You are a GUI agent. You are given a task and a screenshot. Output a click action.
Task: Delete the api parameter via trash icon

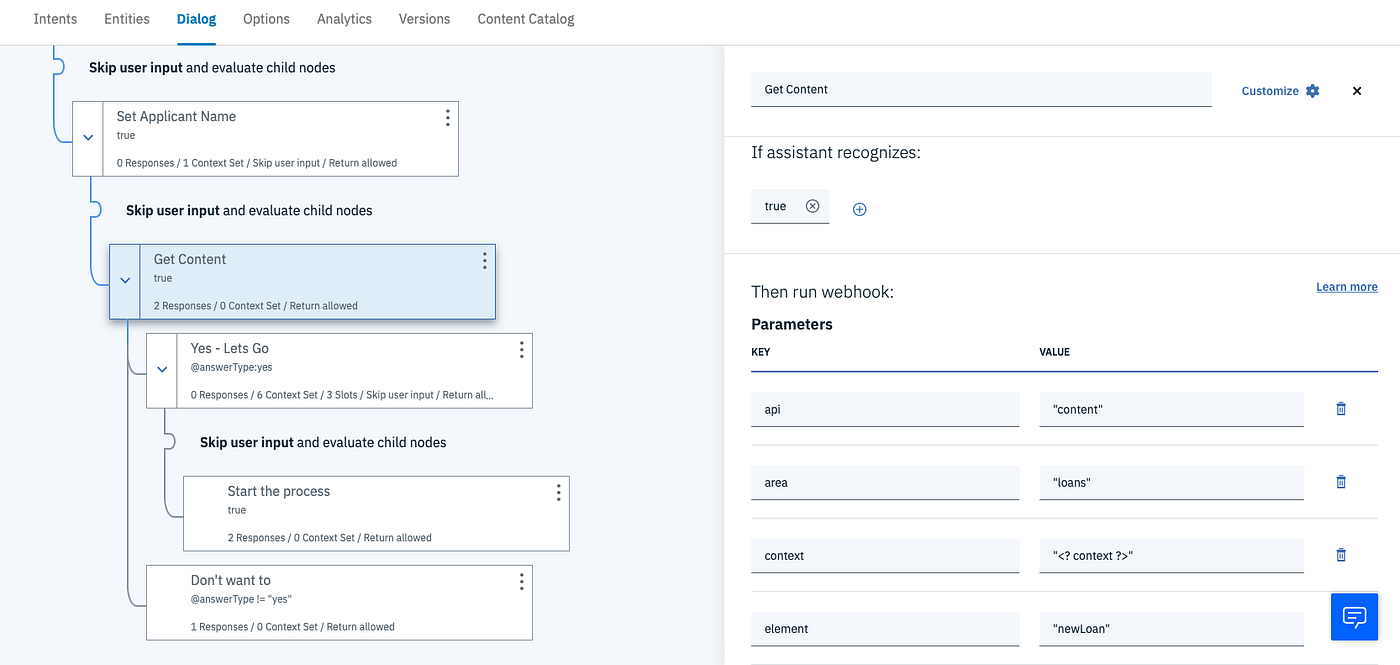(x=1340, y=409)
